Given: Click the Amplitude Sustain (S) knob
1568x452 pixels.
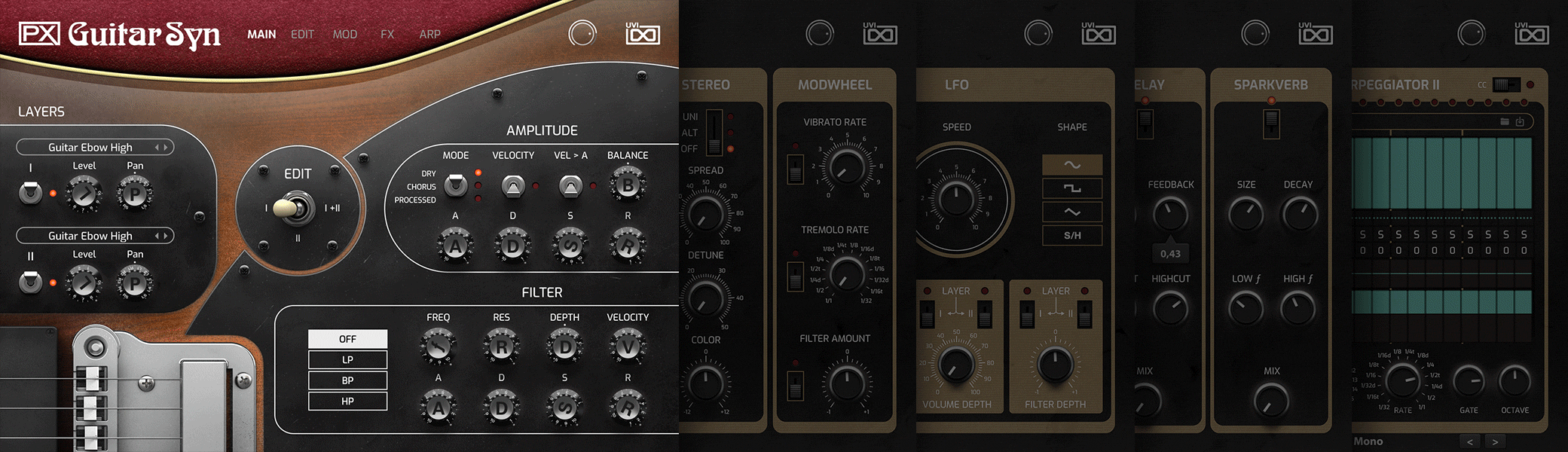Looking at the screenshot, I should (x=570, y=246).
